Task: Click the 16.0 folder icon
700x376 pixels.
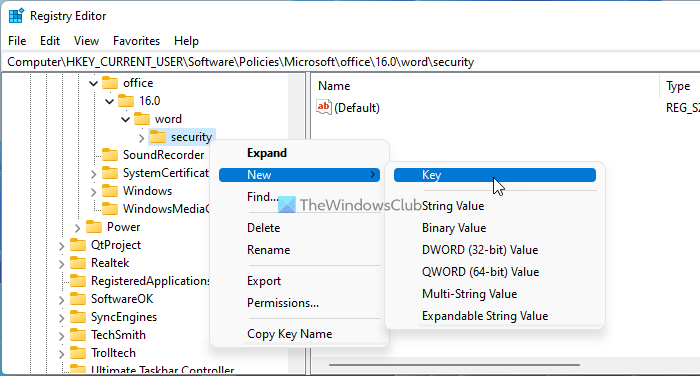Action: click(x=126, y=101)
